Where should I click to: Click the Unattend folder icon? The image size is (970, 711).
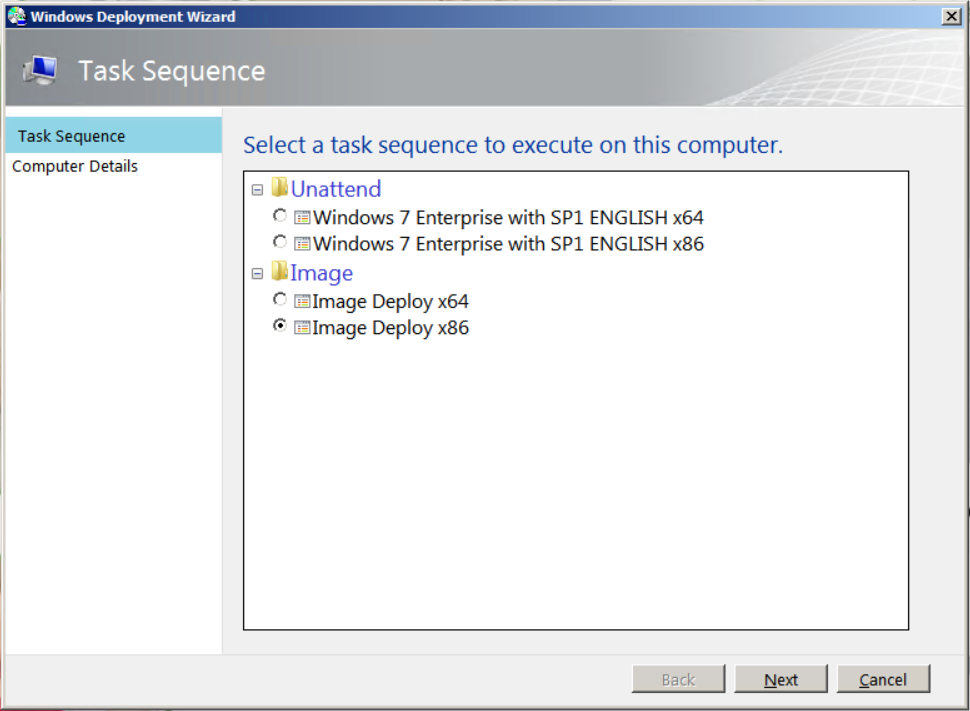click(x=280, y=188)
